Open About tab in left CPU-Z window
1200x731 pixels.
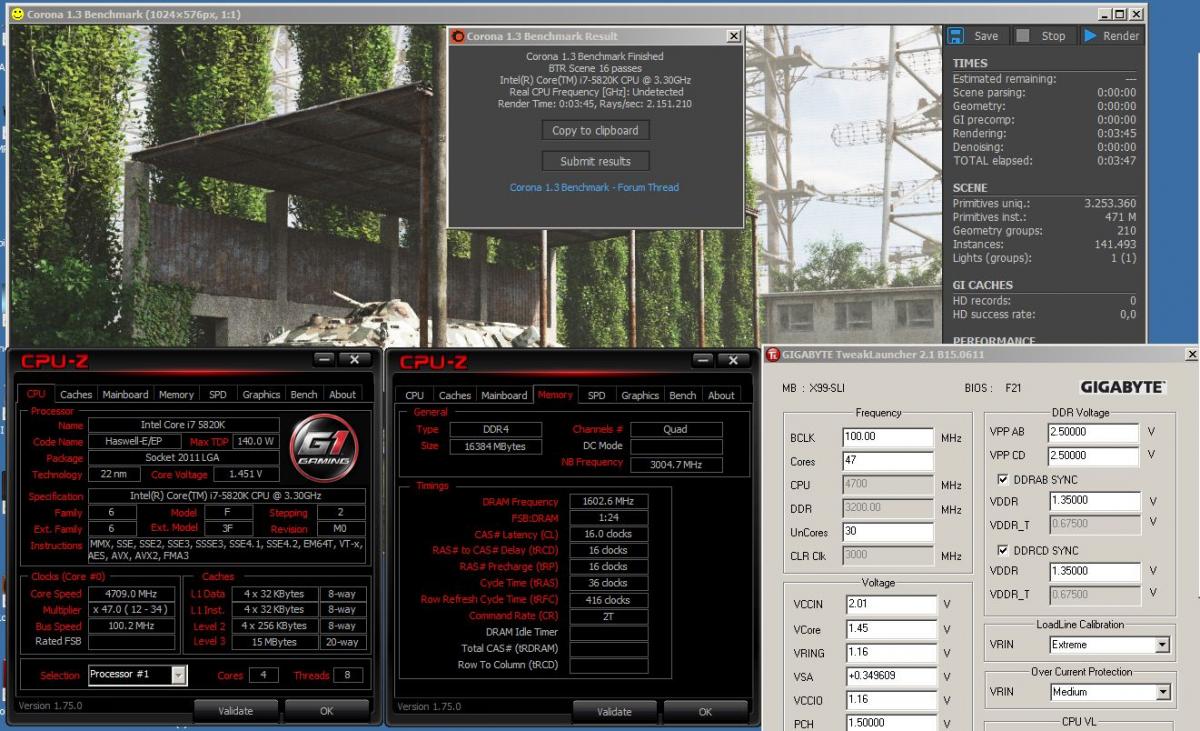[x=343, y=394]
